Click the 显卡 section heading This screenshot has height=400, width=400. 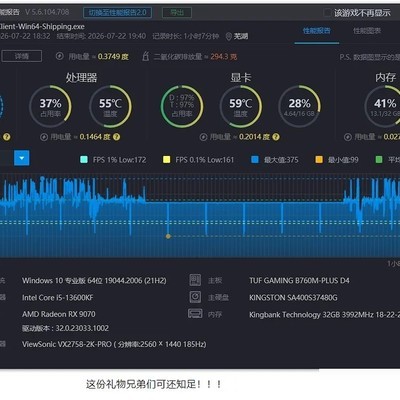pos(241,78)
